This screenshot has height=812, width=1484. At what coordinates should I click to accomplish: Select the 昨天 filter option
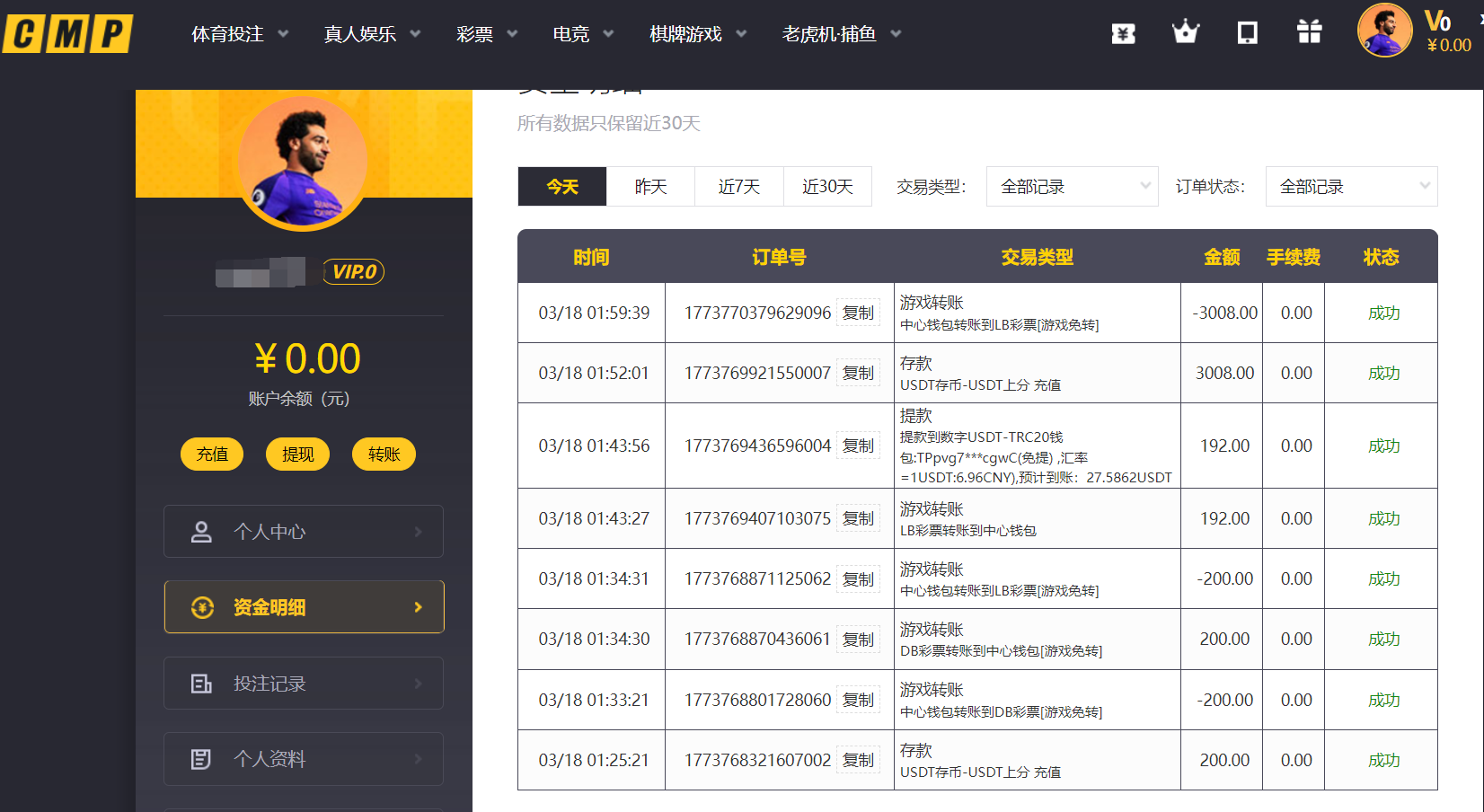pos(650,186)
